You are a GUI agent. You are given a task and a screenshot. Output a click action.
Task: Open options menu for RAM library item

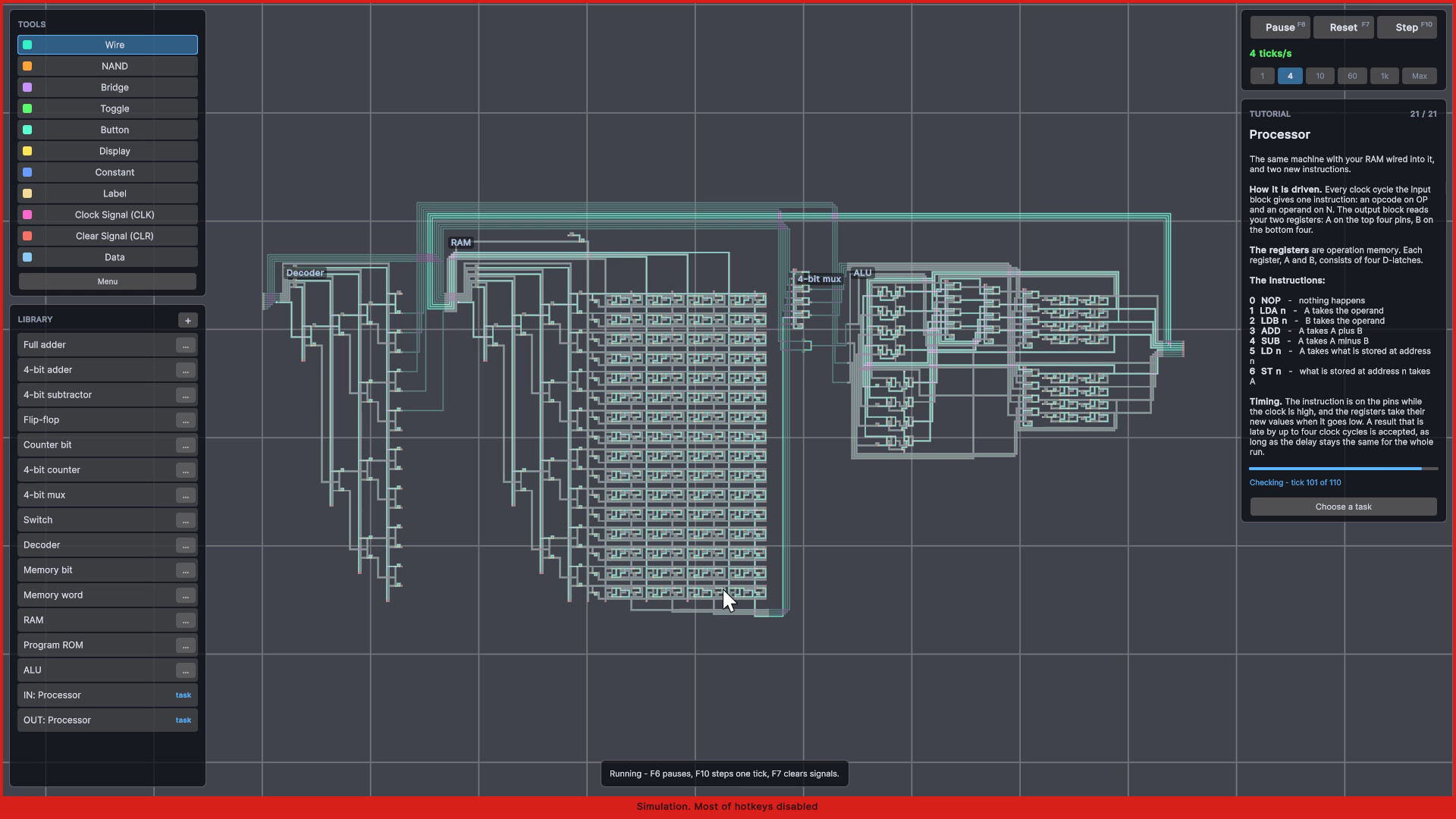coord(185,620)
